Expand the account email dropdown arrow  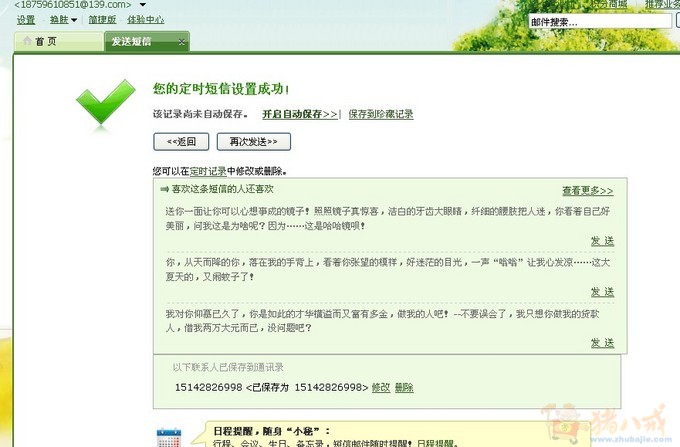143,5
